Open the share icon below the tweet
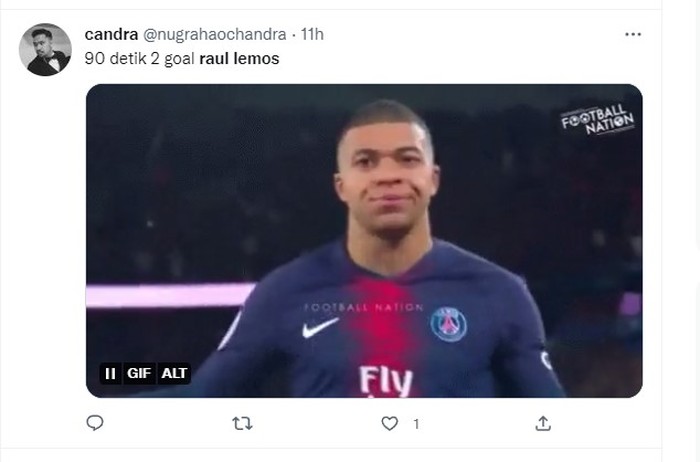700x462 pixels. coord(543,424)
